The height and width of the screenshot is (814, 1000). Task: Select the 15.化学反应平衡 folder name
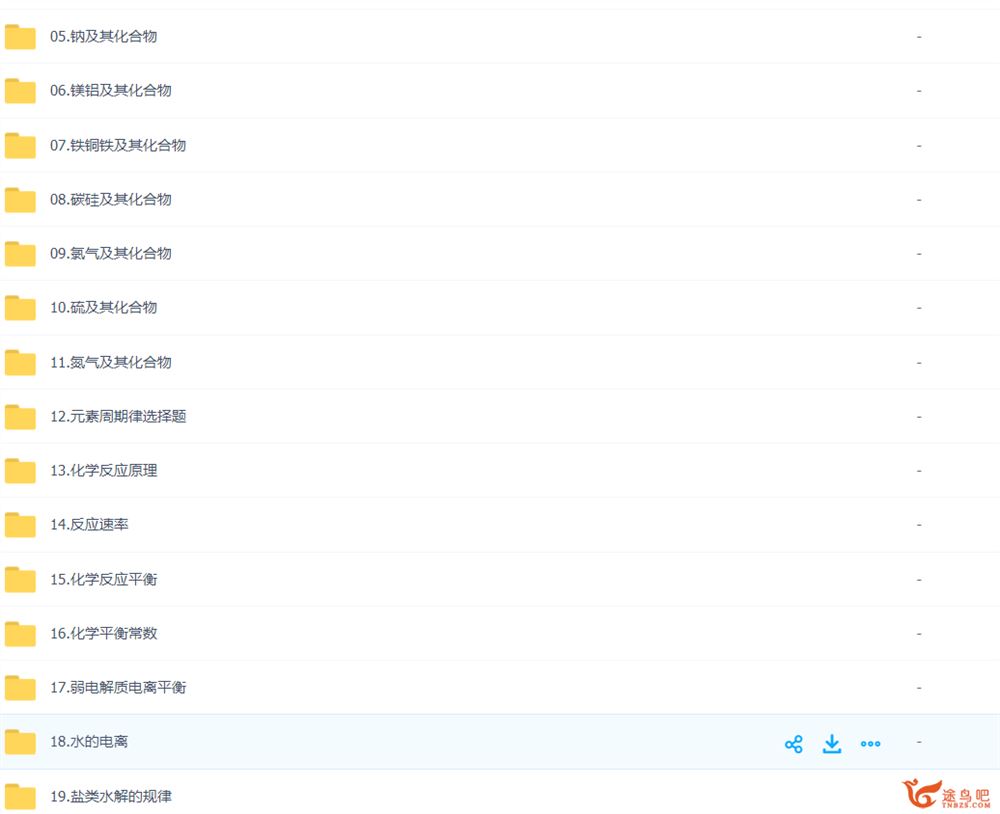pyautogui.click(x=103, y=579)
